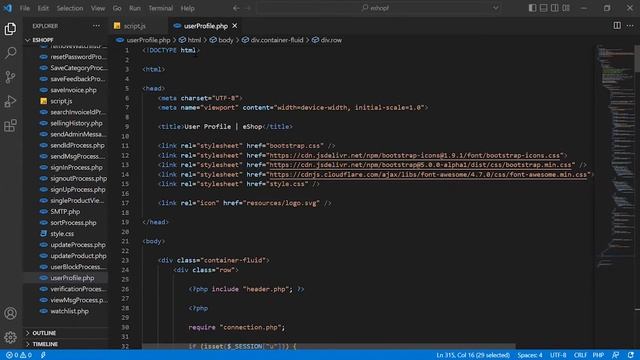Viewport: 640px width, 360px height.
Task: Open the Extensions view icon
Action: (10, 126)
